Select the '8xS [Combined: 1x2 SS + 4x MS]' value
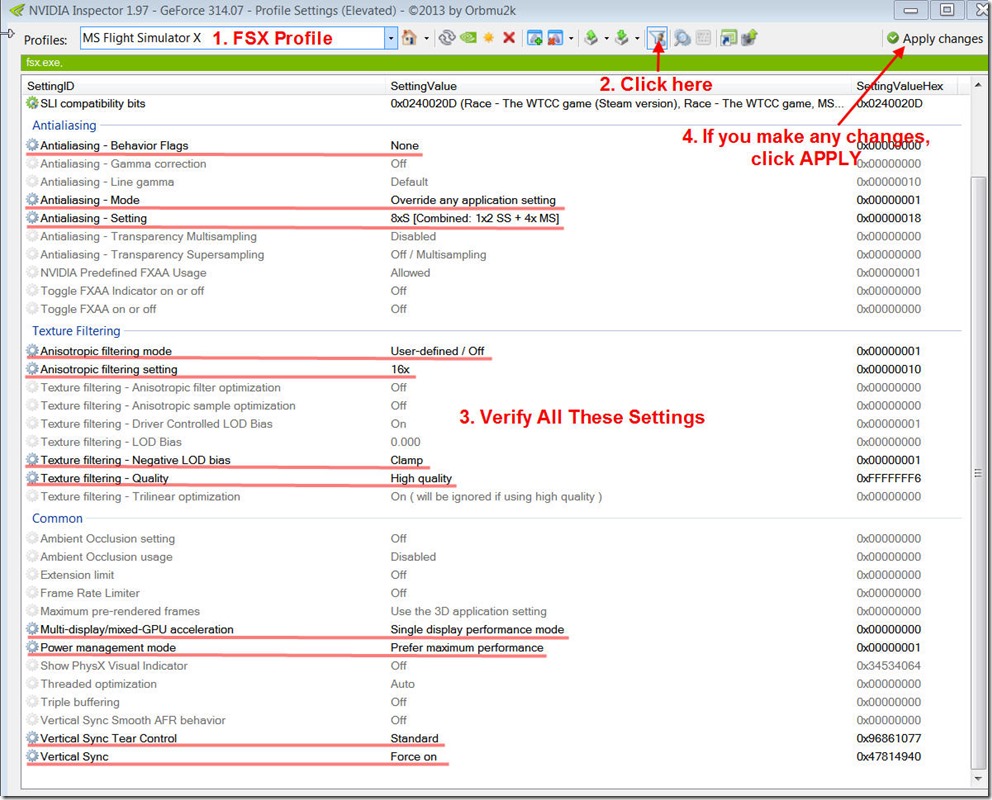 pos(474,218)
